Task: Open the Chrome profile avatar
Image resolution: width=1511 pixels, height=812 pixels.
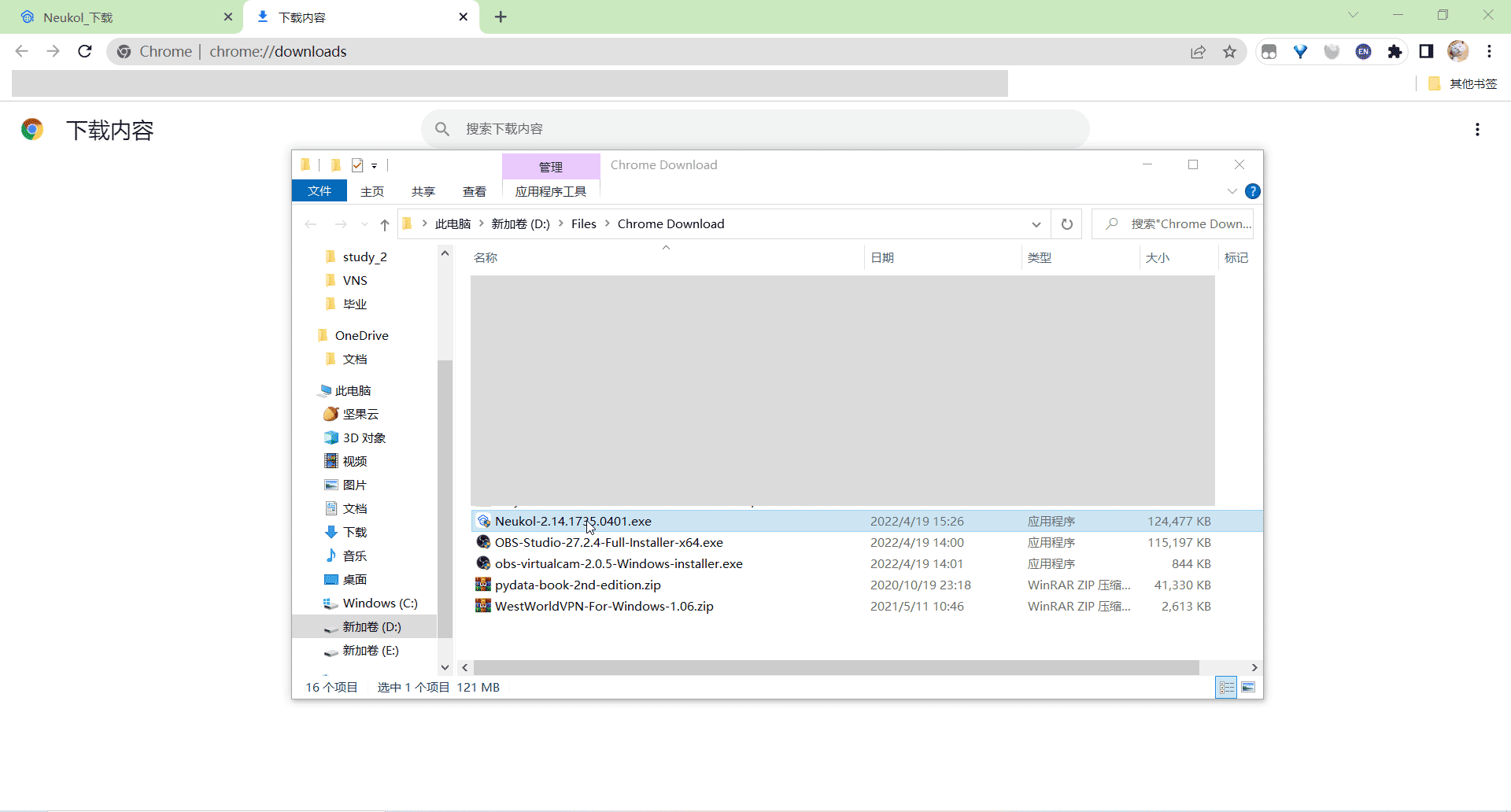Action: (x=1457, y=51)
